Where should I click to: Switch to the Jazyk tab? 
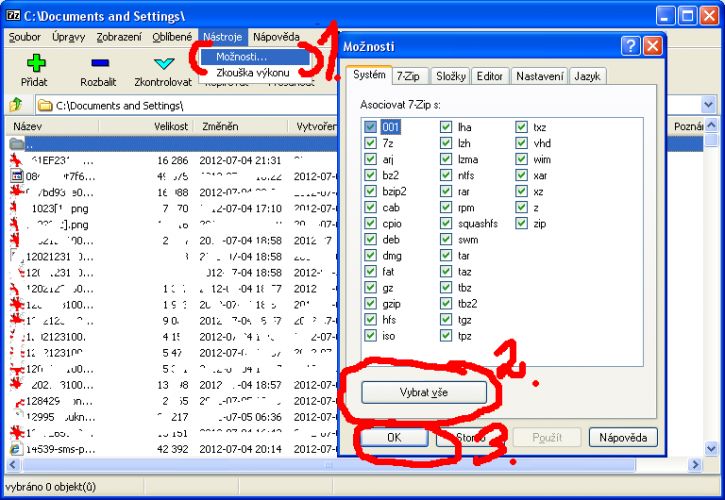(587, 76)
